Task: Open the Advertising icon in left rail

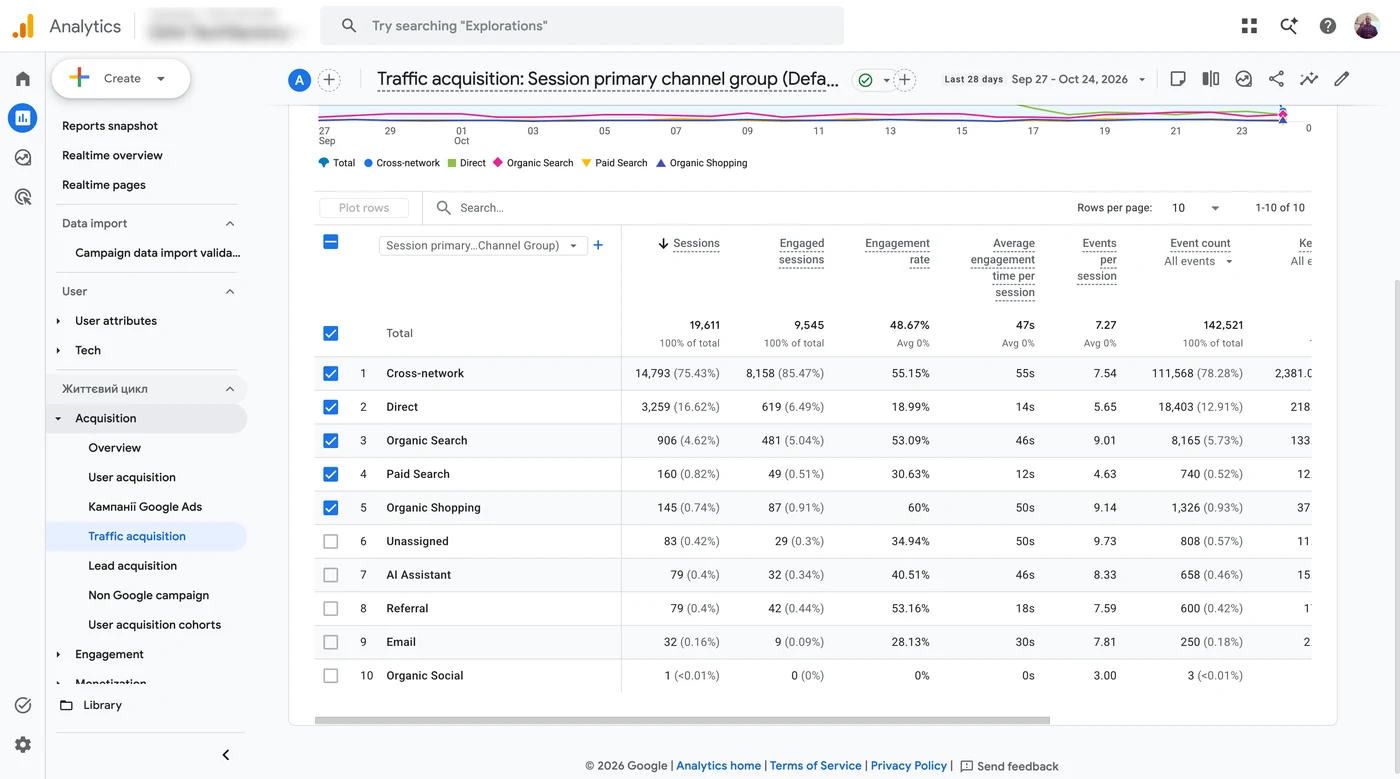Action: coord(23,196)
